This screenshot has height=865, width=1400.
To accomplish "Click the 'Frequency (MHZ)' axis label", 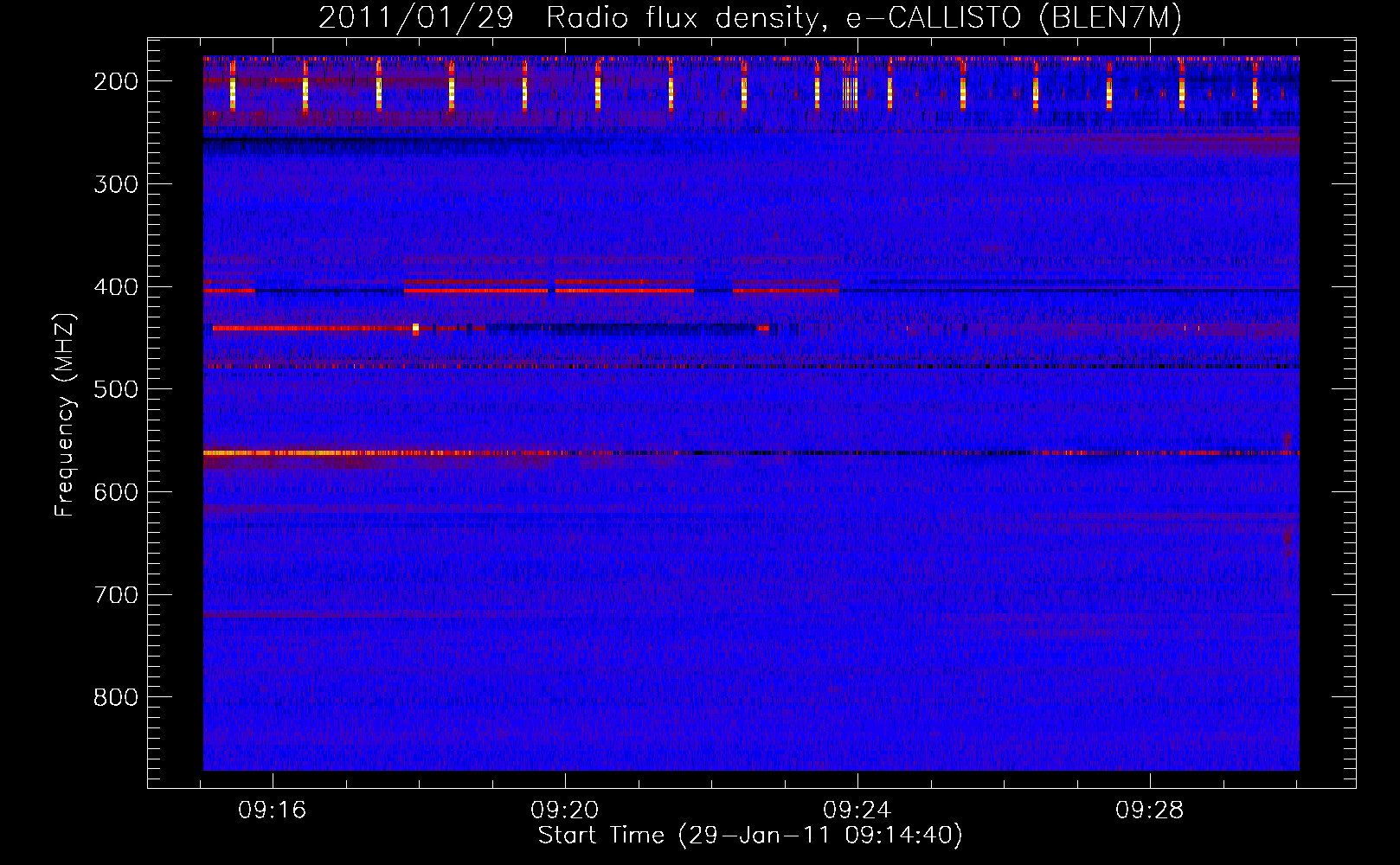I will [65, 415].
